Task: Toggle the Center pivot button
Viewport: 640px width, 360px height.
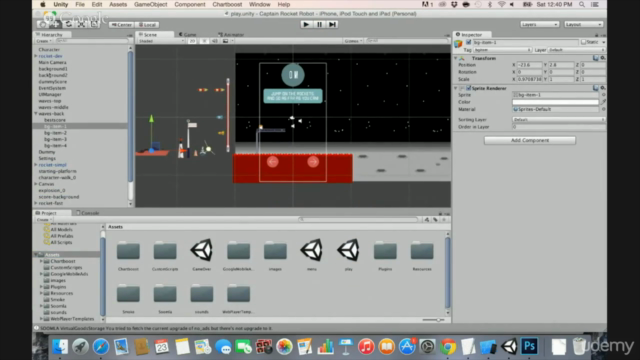Action: [x=122, y=25]
